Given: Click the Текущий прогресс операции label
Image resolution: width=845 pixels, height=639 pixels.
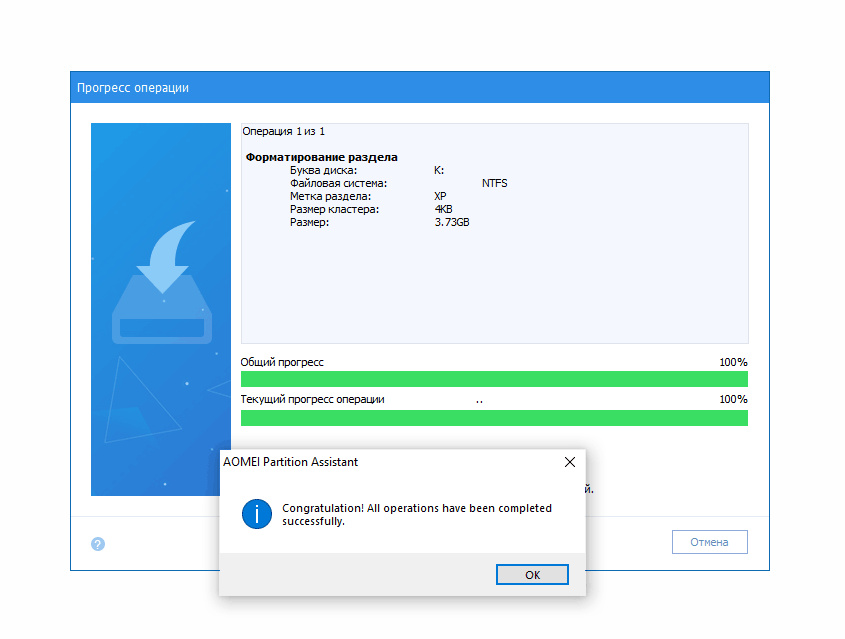Looking at the screenshot, I should [313, 399].
